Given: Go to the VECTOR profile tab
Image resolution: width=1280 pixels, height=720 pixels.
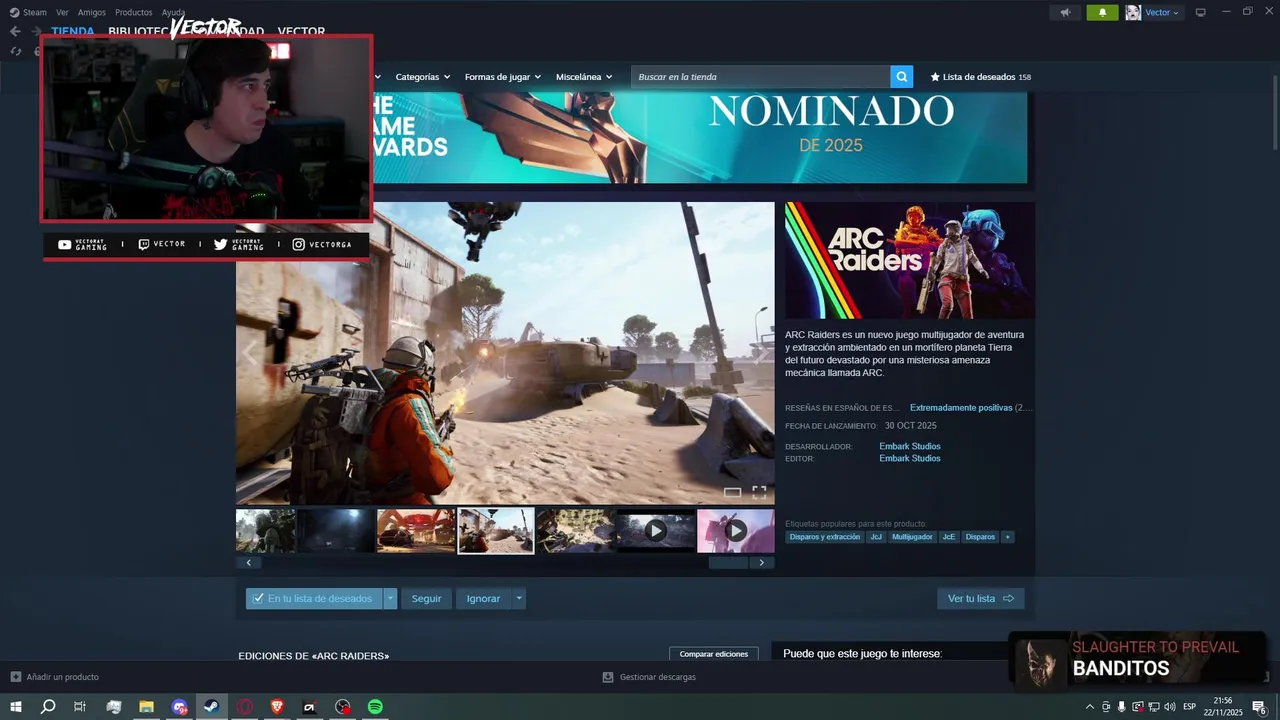Looking at the screenshot, I should [301, 31].
